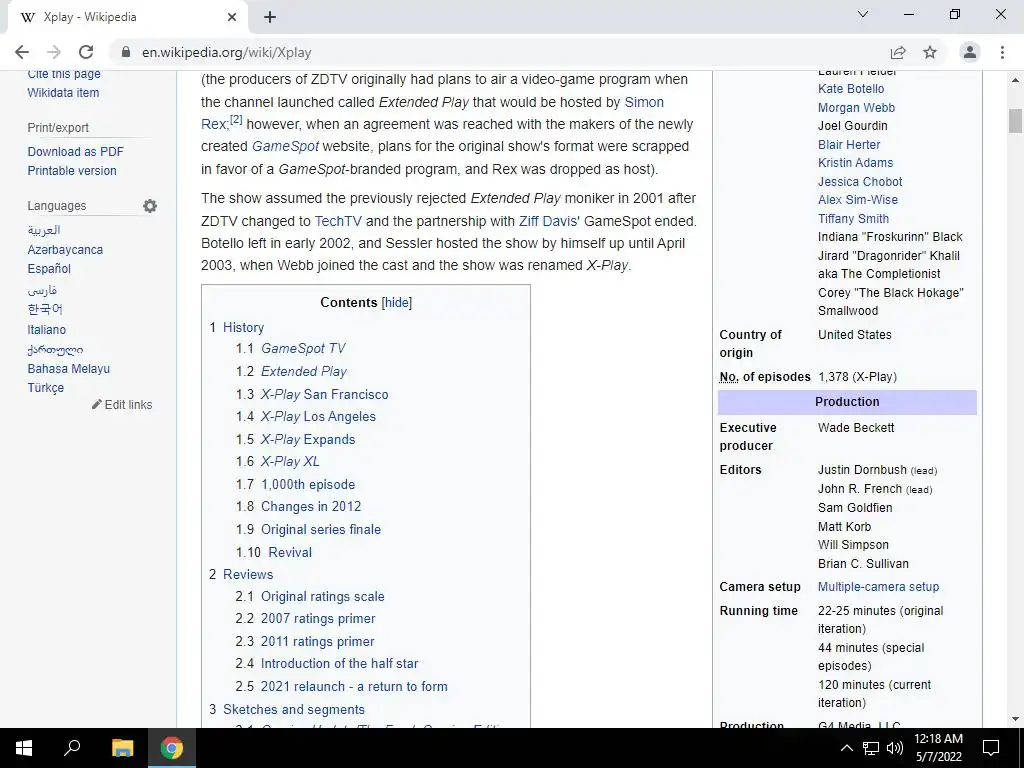
Task: Show hidden system tray icons
Action: pos(846,748)
